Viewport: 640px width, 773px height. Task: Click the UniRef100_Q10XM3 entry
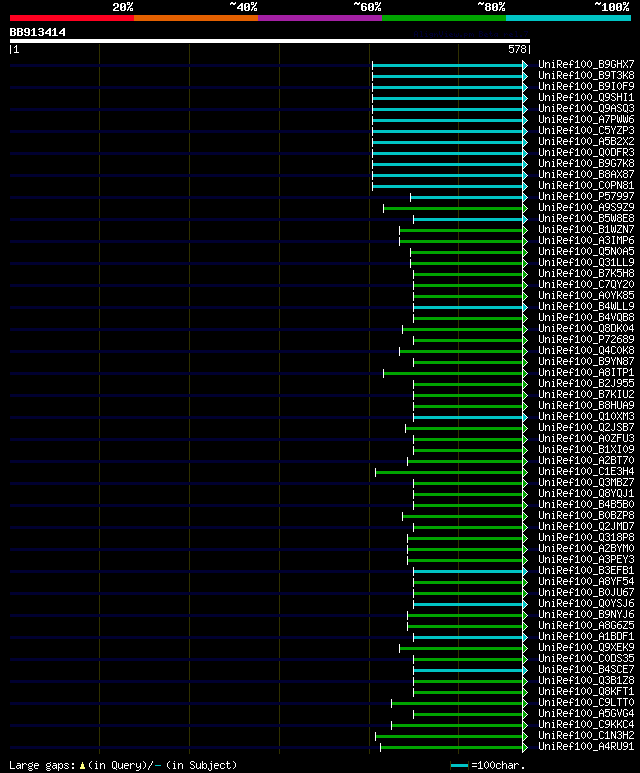click(586, 417)
